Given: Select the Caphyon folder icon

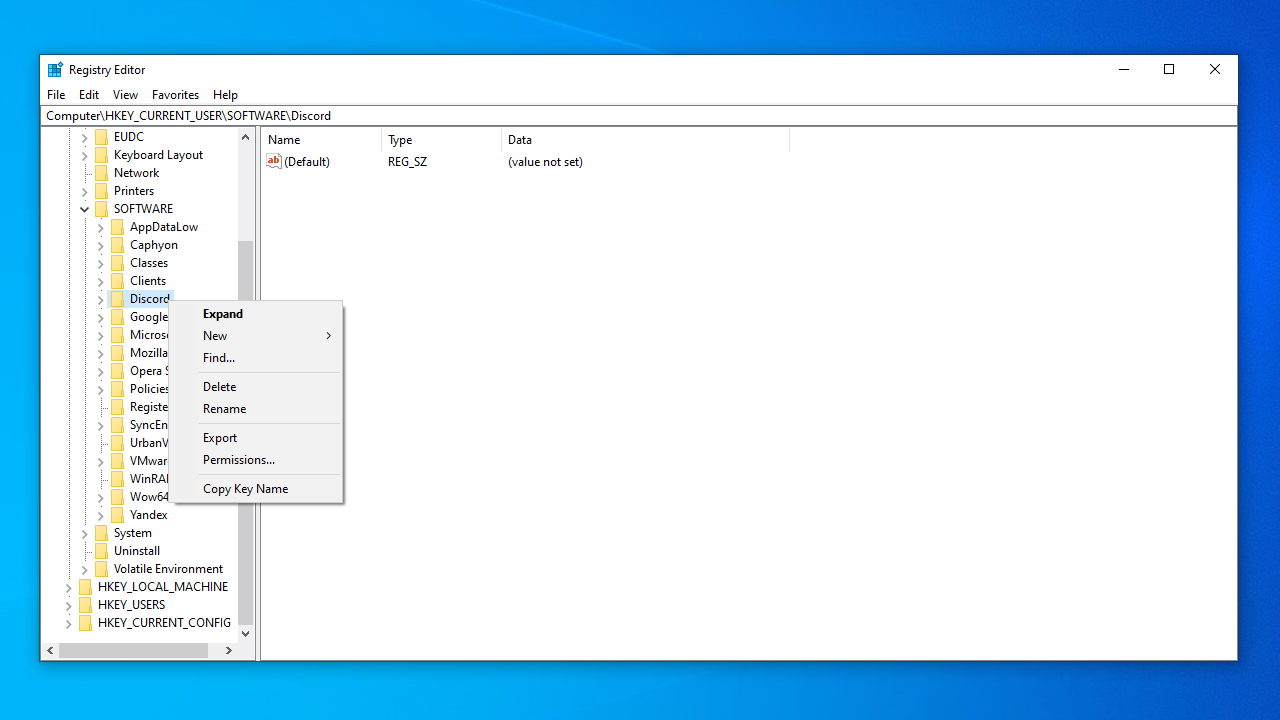Looking at the screenshot, I should [117, 245].
